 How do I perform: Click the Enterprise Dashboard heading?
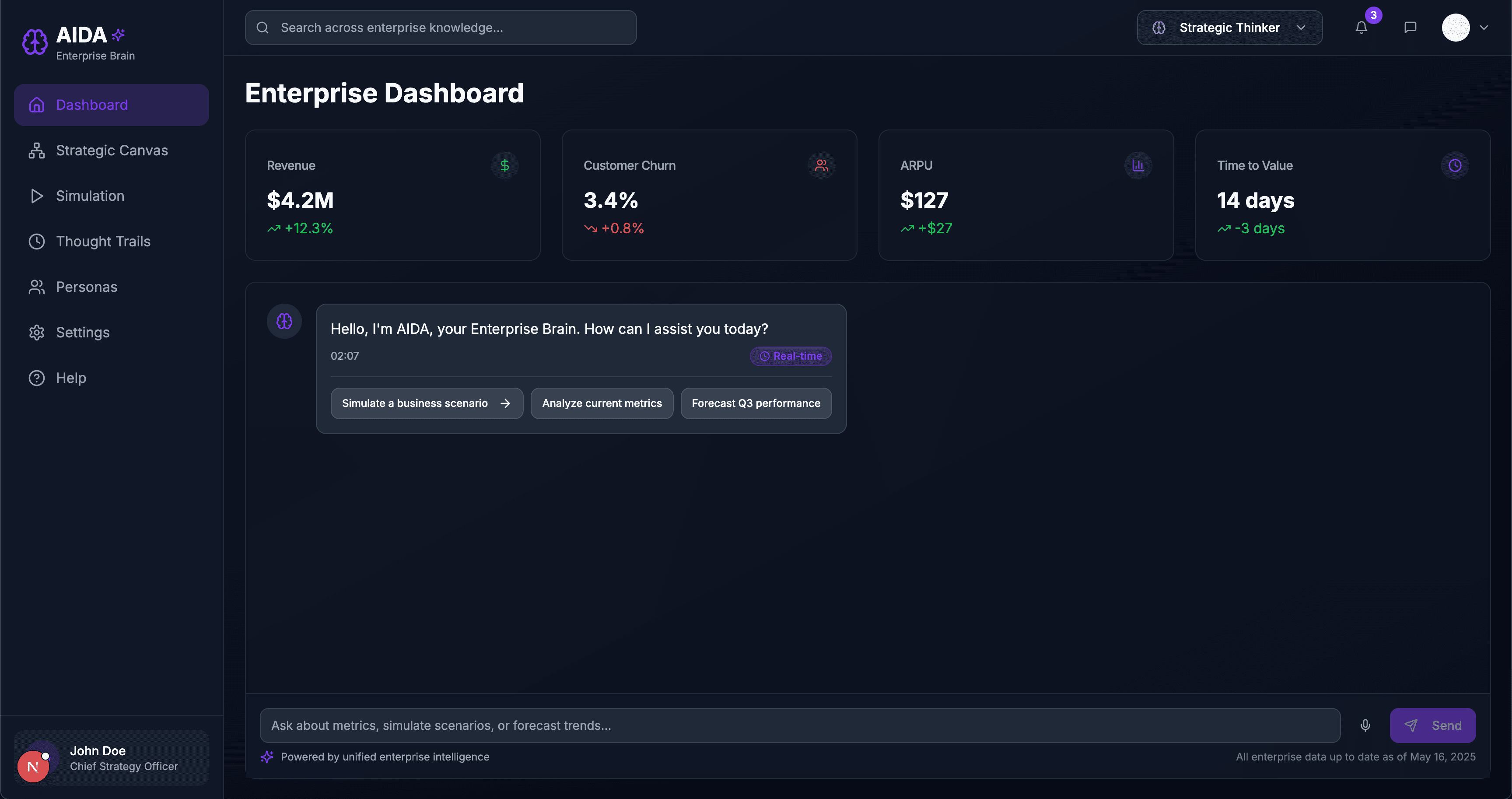point(384,93)
